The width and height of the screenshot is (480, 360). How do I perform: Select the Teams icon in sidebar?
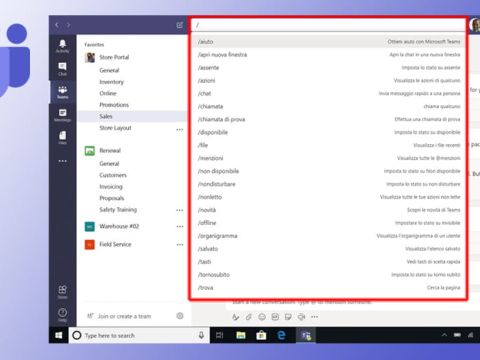pos(62,92)
